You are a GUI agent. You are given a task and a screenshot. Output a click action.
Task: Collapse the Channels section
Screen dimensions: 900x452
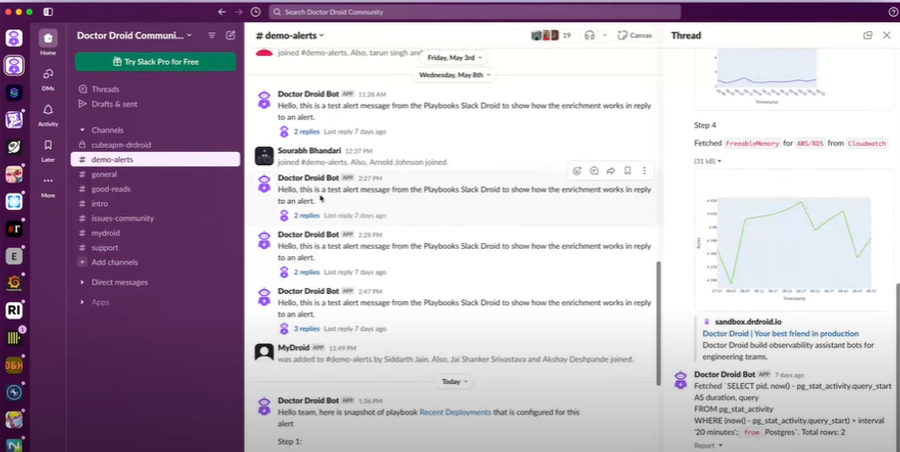(x=82, y=130)
